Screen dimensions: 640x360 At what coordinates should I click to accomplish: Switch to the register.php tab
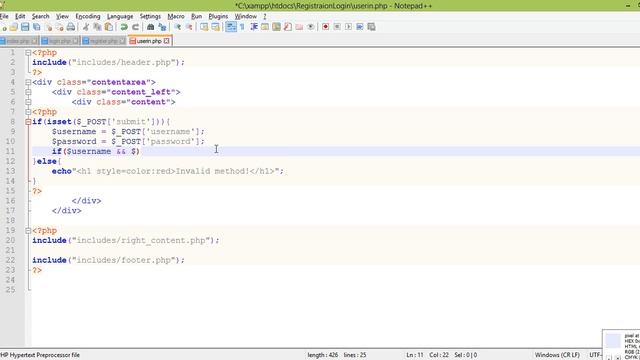point(104,41)
